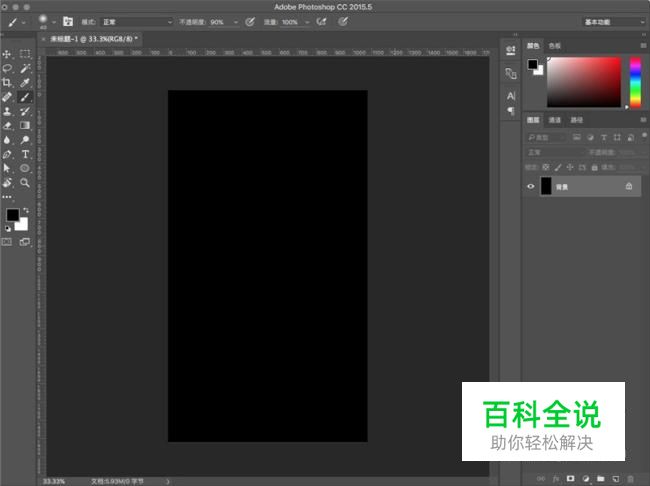The height and width of the screenshot is (486, 650).
Task: Select the Move tool
Action: [8, 54]
